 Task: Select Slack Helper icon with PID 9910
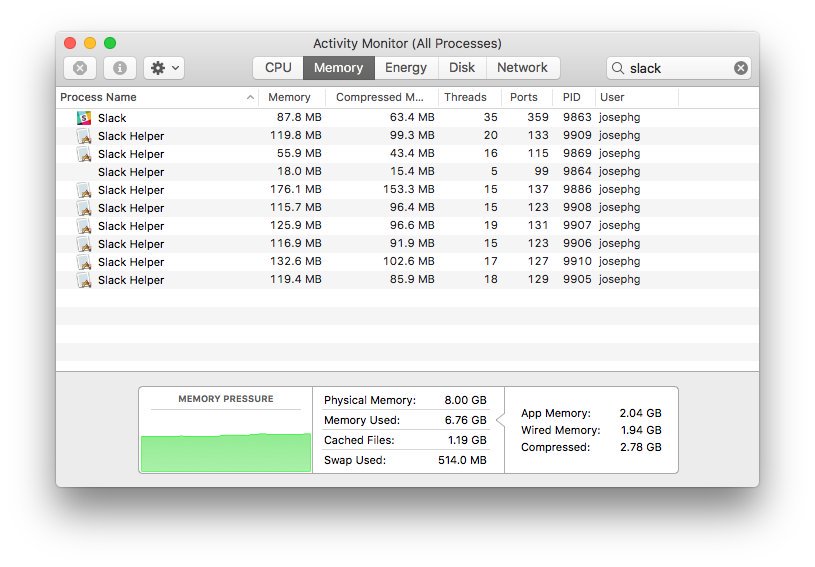(x=84, y=262)
